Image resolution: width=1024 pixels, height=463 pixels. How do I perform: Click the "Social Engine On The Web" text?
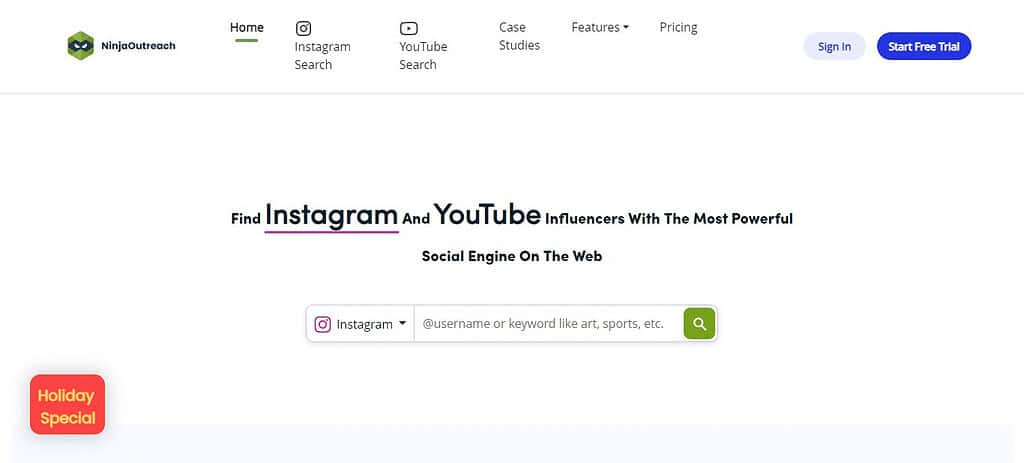[512, 256]
